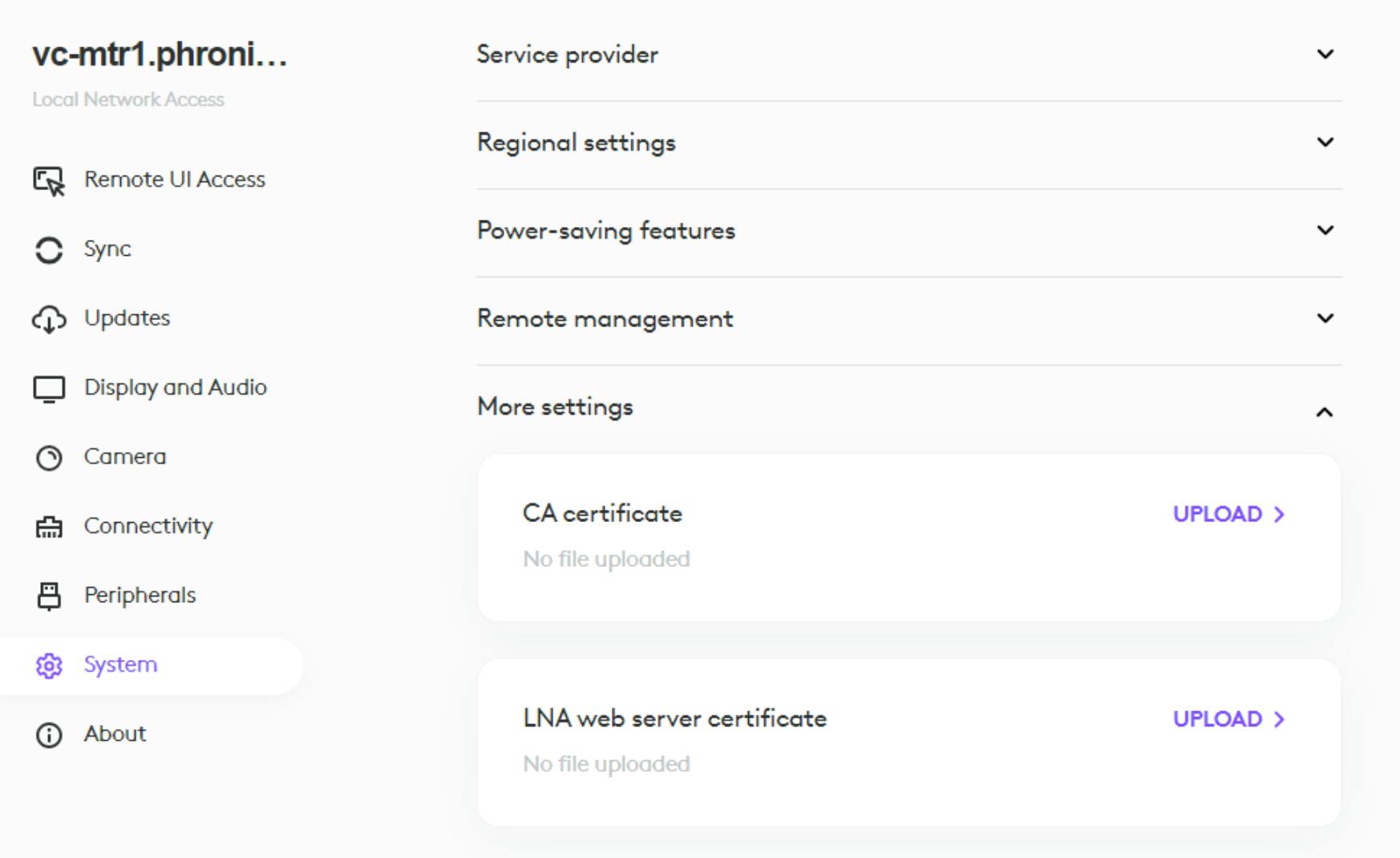Click the Camera sidebar icon
This screenshot has height=858, width=1400.
click(x=49, y=458)
